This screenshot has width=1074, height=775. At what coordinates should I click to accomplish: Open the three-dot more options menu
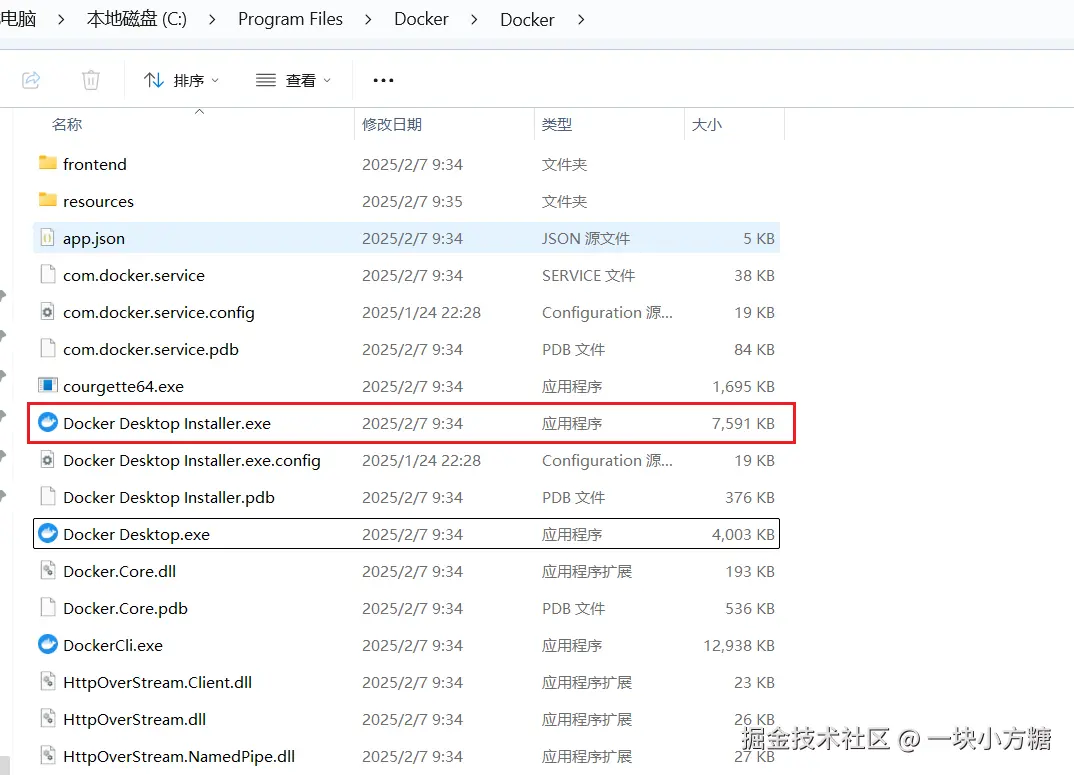(384, 80)
